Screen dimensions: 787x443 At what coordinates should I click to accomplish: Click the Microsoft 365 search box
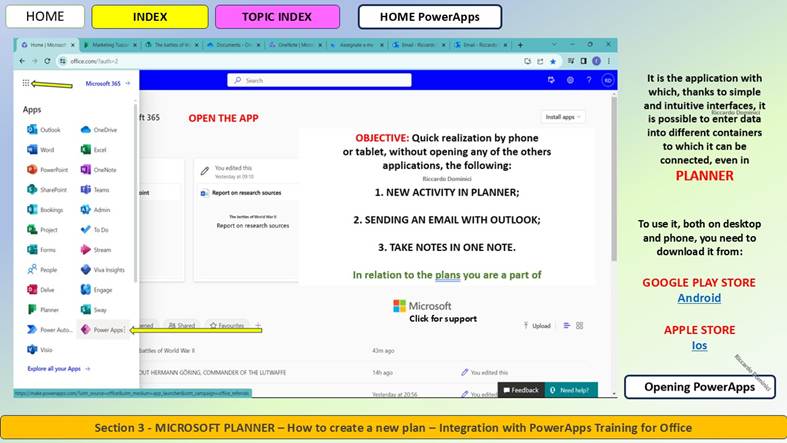point(319,80)
